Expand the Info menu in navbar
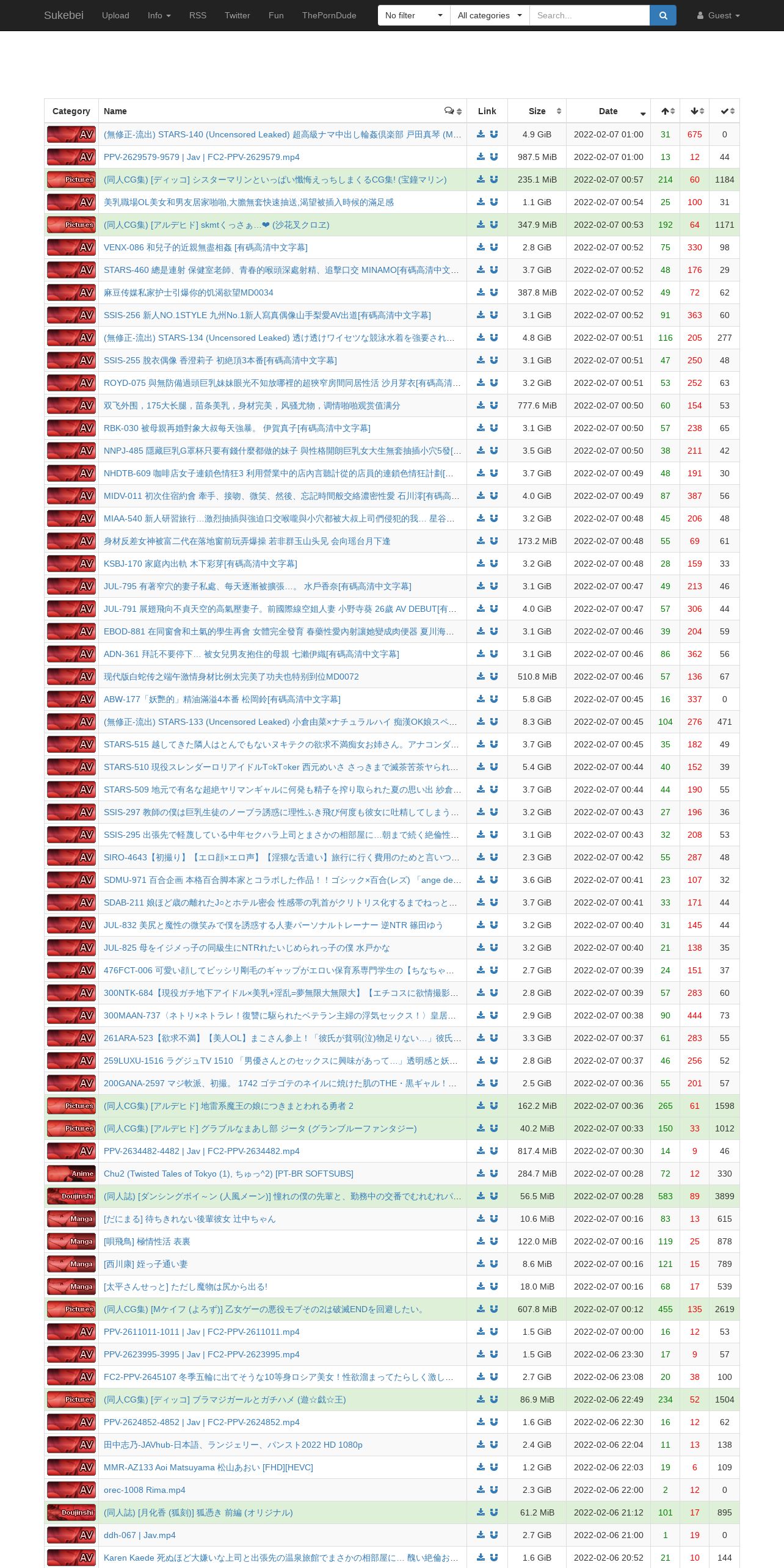This screenshot has height=1568, width=784. coord(159,15)
